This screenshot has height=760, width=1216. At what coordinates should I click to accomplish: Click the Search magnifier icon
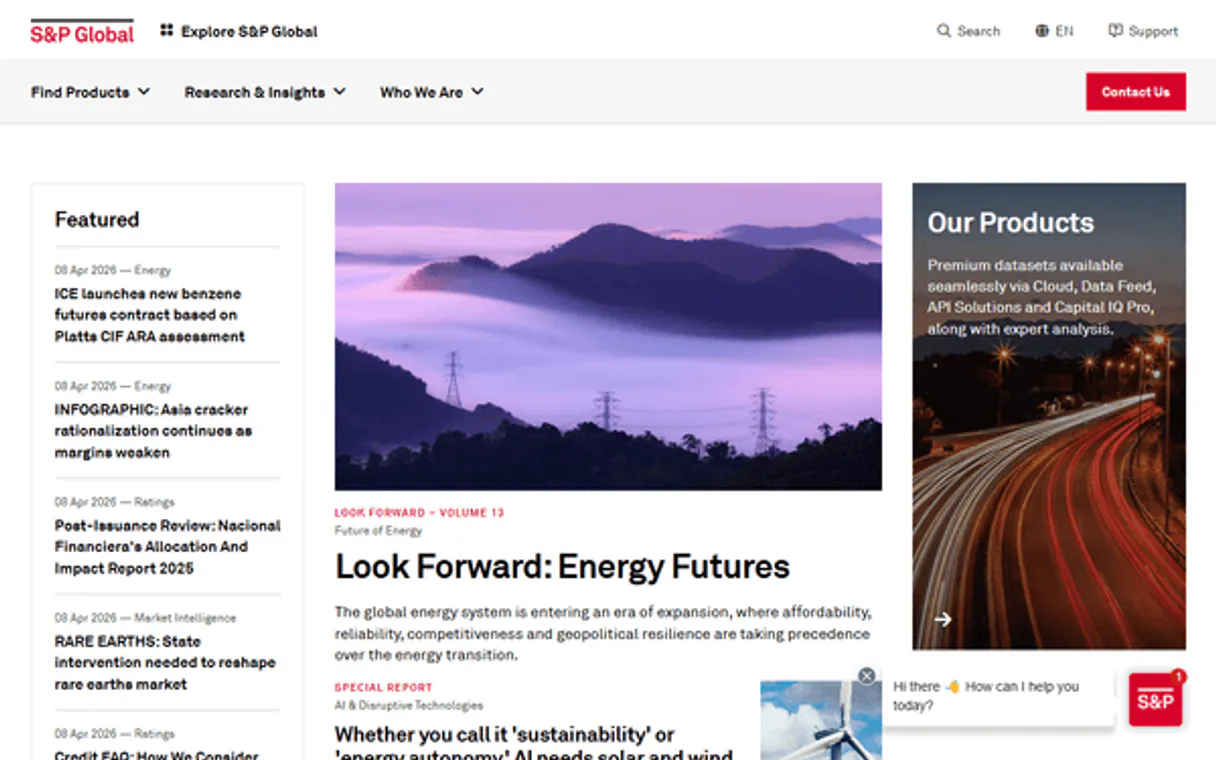(x=943, y=31)
